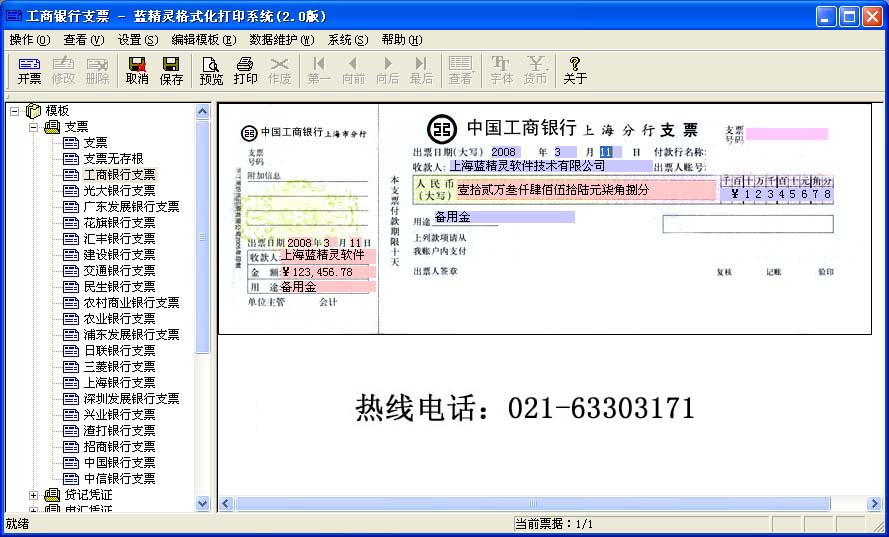The width and height of the screenshot is (889, 537).
Task: Click the cheque view horizontal scroll left arrow
Action: click(x=226, y=504)
